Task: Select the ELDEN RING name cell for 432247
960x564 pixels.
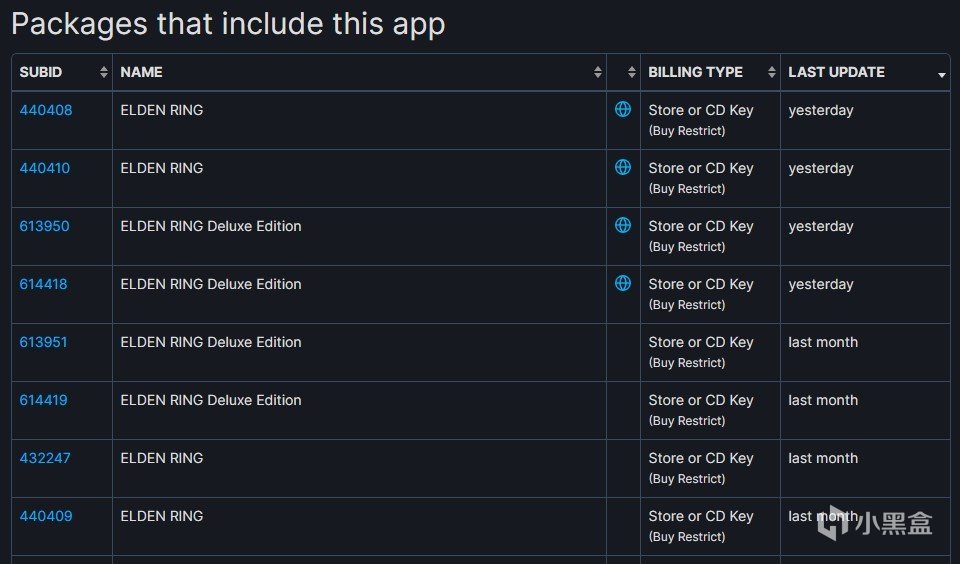Action: point(359,468)
